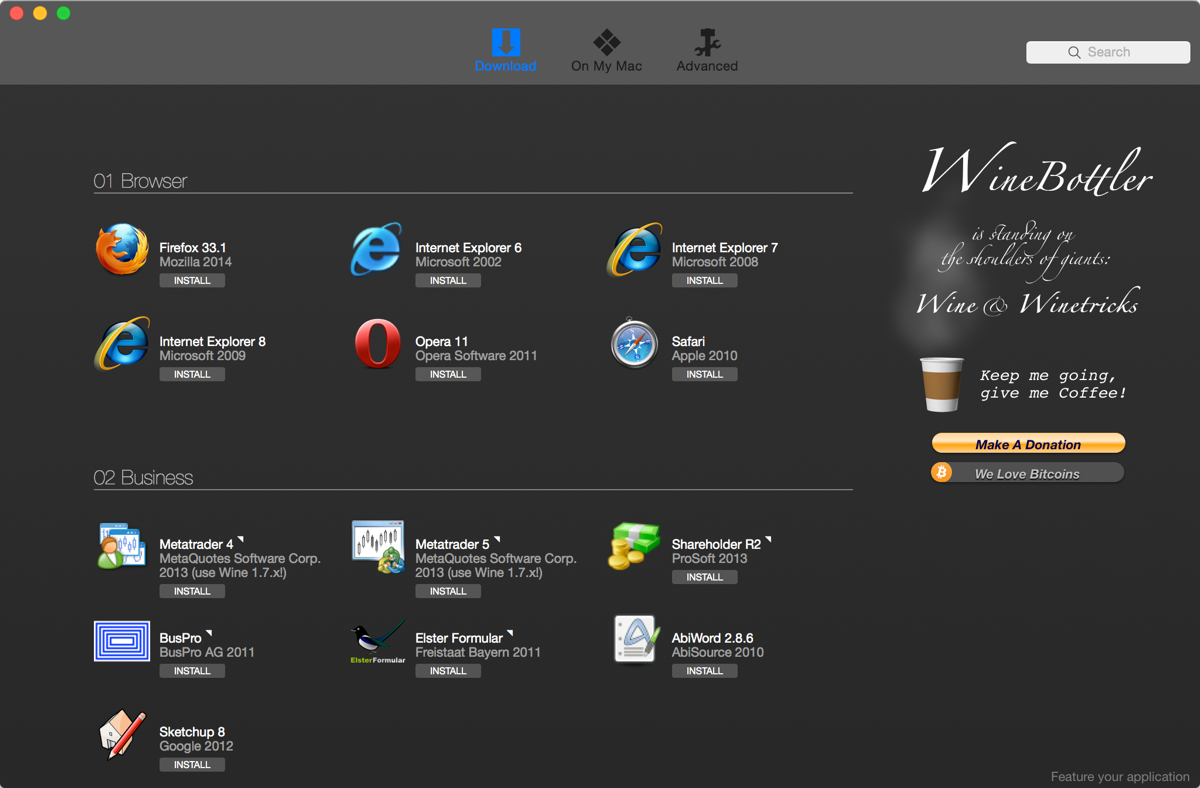Viewport: 1200px width, 788px height.
Task: Install Metatrader 4
Action: click(192, 592)
